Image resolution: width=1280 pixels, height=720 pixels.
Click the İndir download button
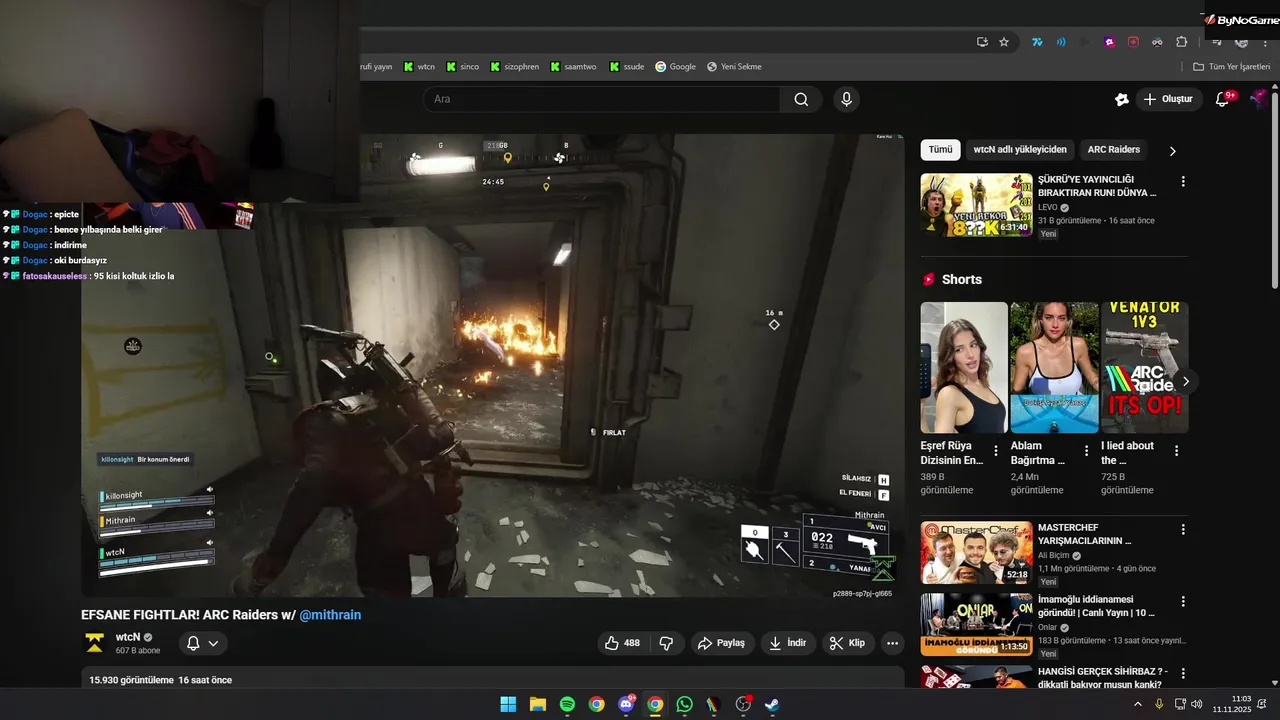pos(787,643)
